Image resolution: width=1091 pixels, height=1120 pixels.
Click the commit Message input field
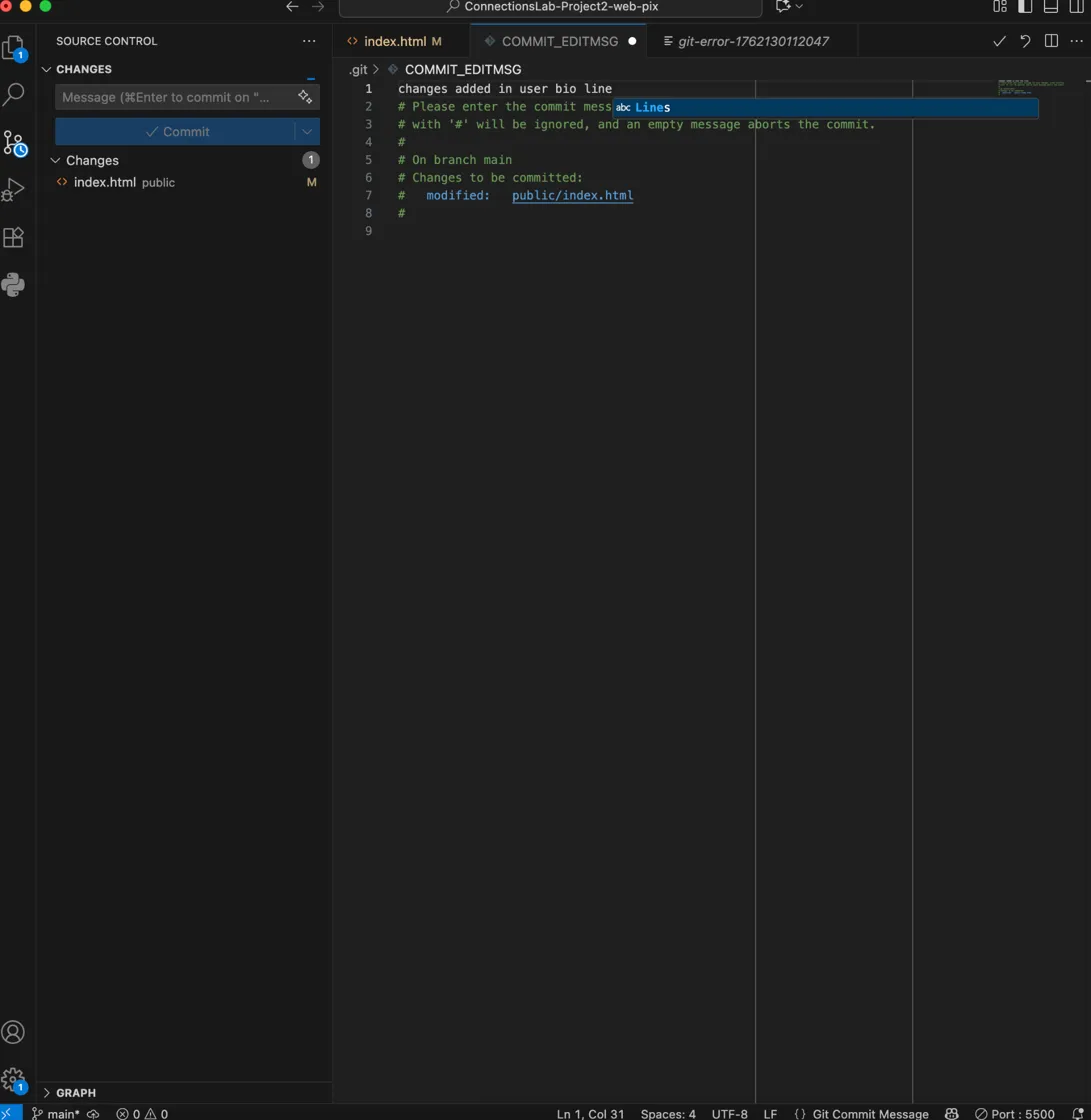[x=176, y=97]
